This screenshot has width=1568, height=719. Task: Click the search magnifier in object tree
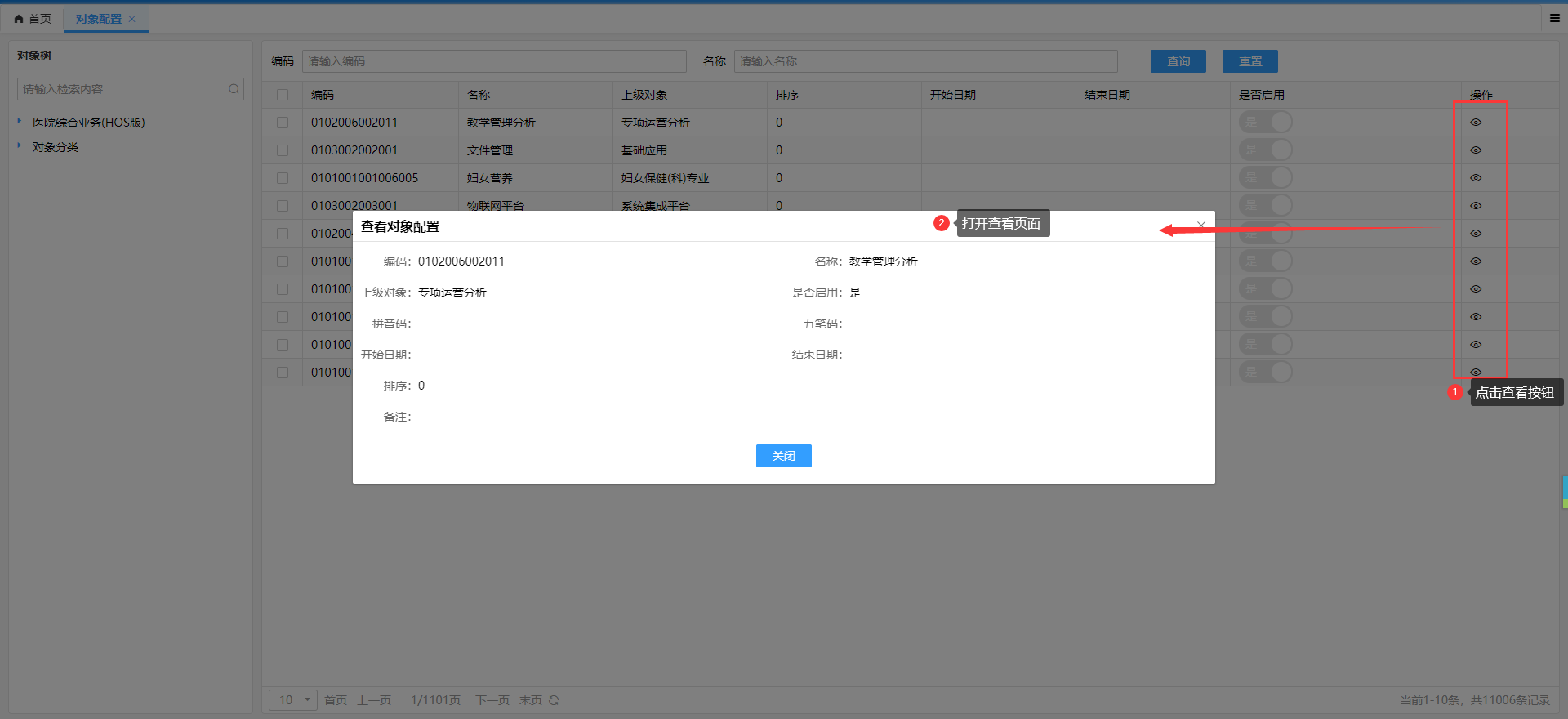pos(234,89)
